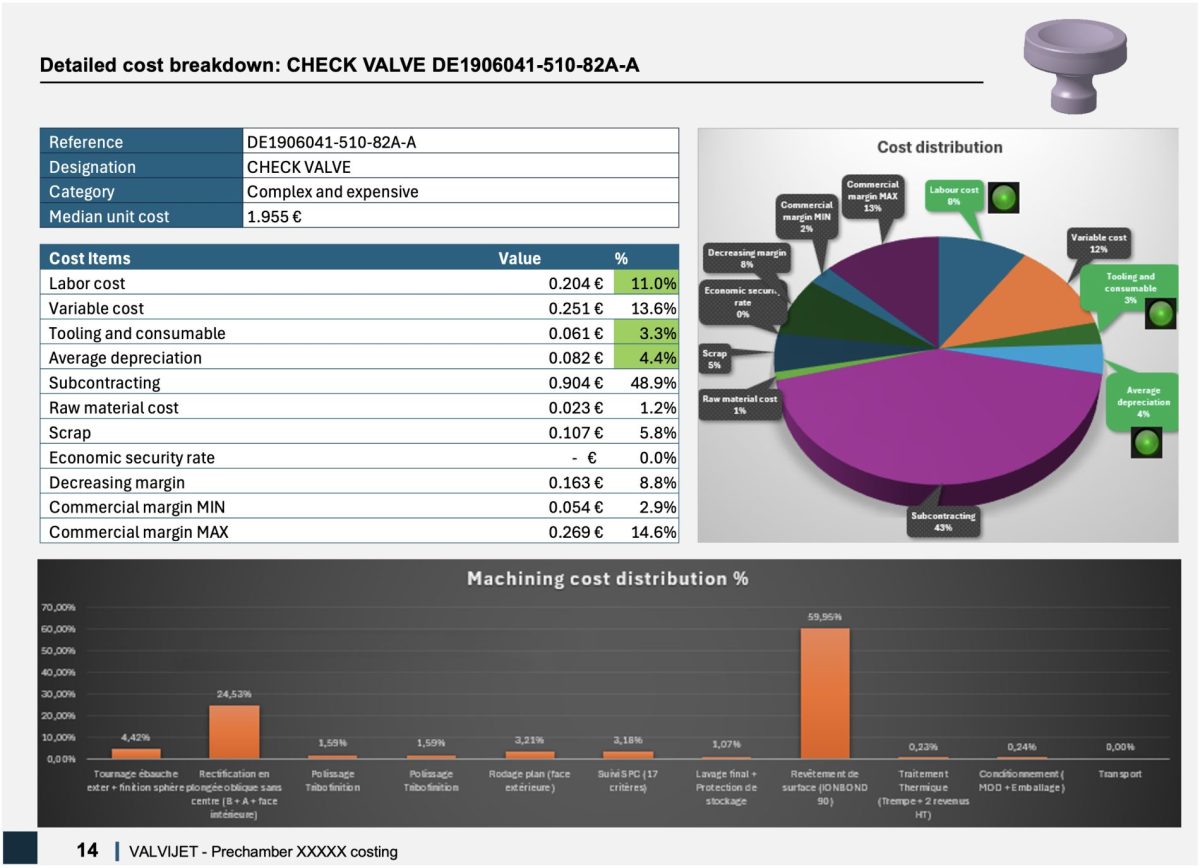Click the green indicator under Tooling and consumable

[x=1160, y=314]
